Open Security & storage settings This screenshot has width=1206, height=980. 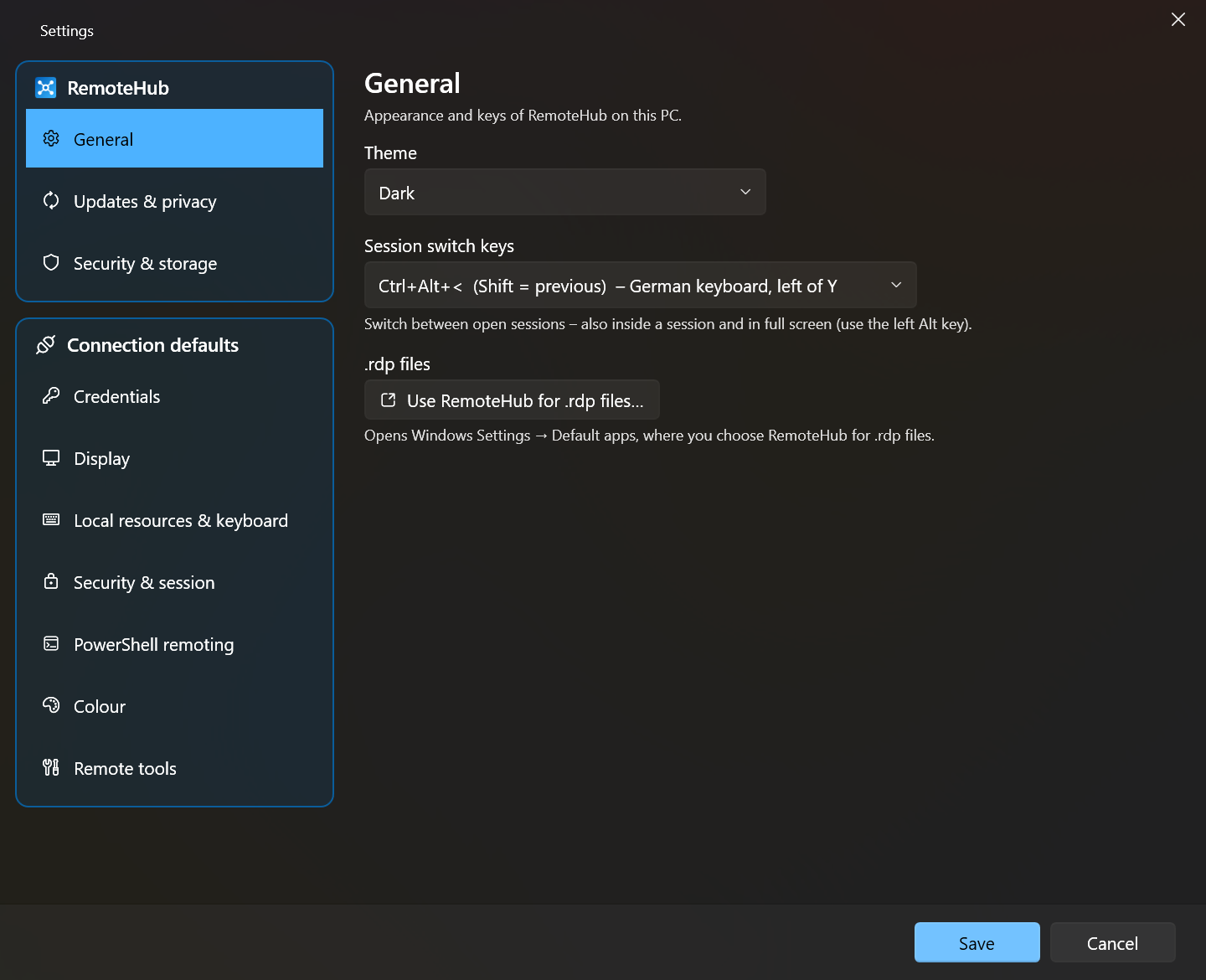pyautogui.click(x=174, y=263)
